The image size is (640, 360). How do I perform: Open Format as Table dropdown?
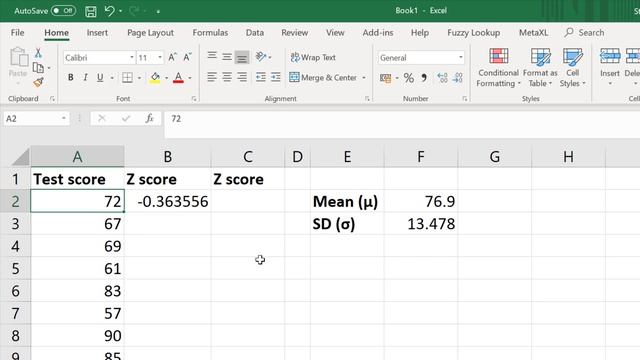point(540,67)
